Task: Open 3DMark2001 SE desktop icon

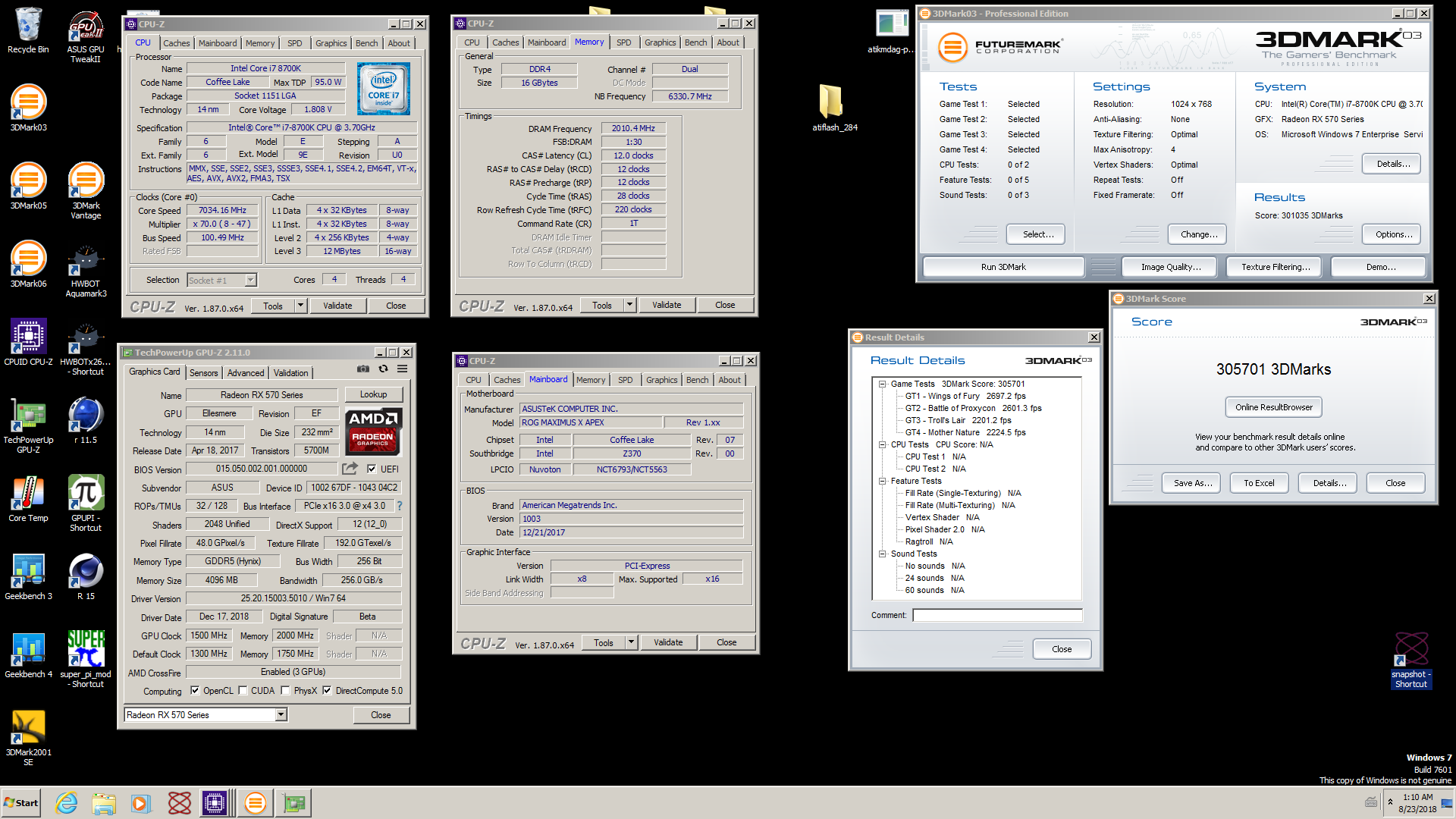Action: pos(28,738)
